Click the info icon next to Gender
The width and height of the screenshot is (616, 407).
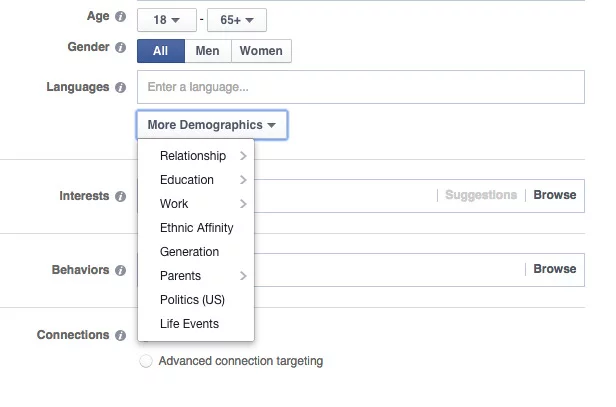pos(120,48)
